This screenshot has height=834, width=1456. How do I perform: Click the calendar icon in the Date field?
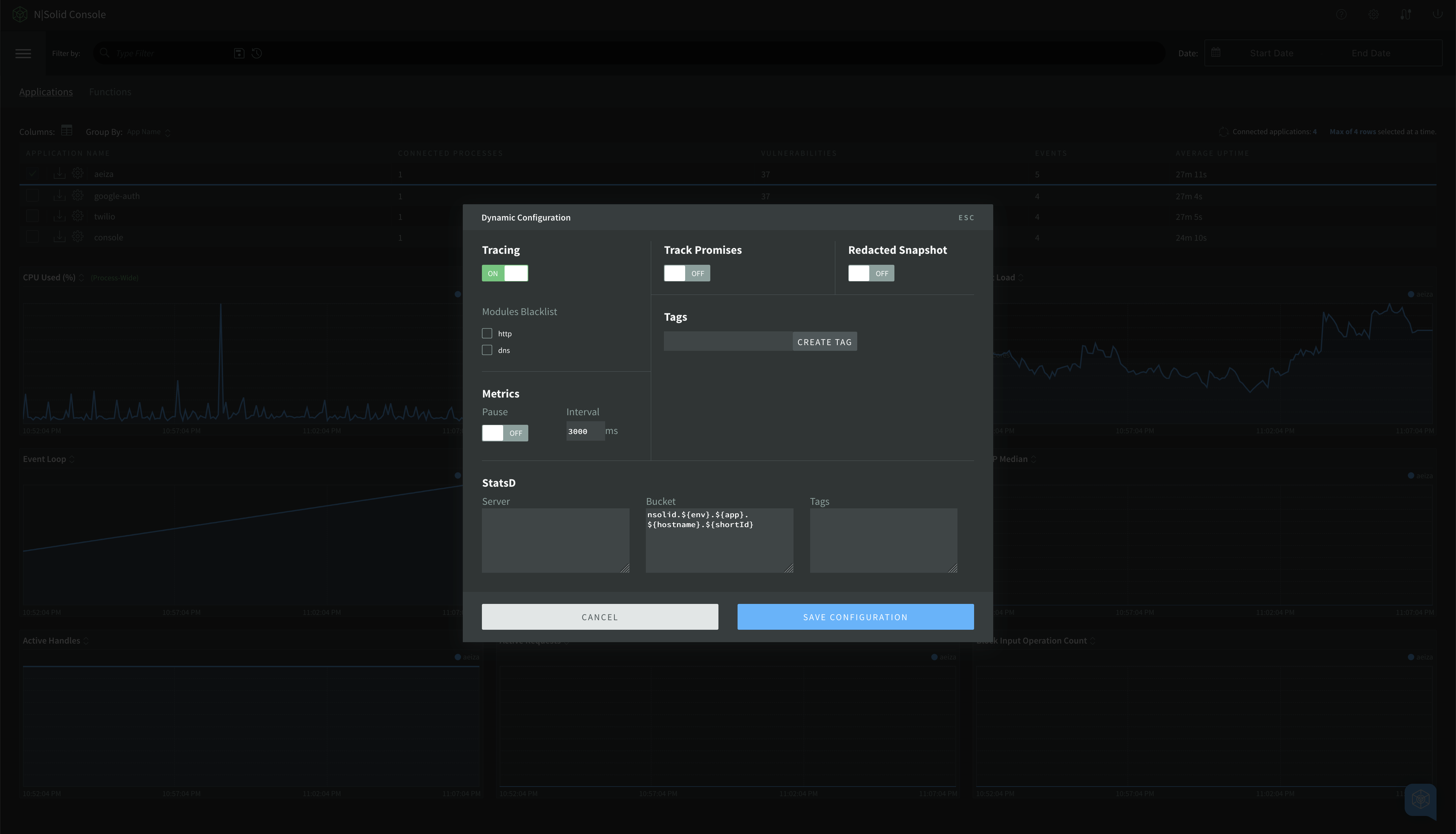pyautogui.click(x=1216, y=53)
